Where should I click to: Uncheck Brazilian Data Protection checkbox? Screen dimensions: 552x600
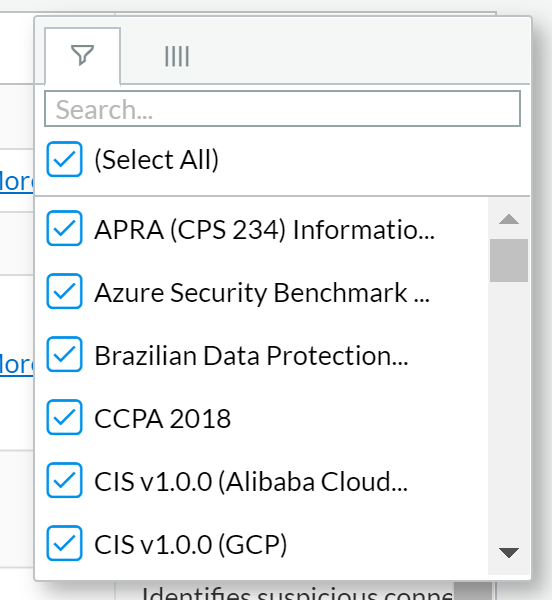coord(64,354)
